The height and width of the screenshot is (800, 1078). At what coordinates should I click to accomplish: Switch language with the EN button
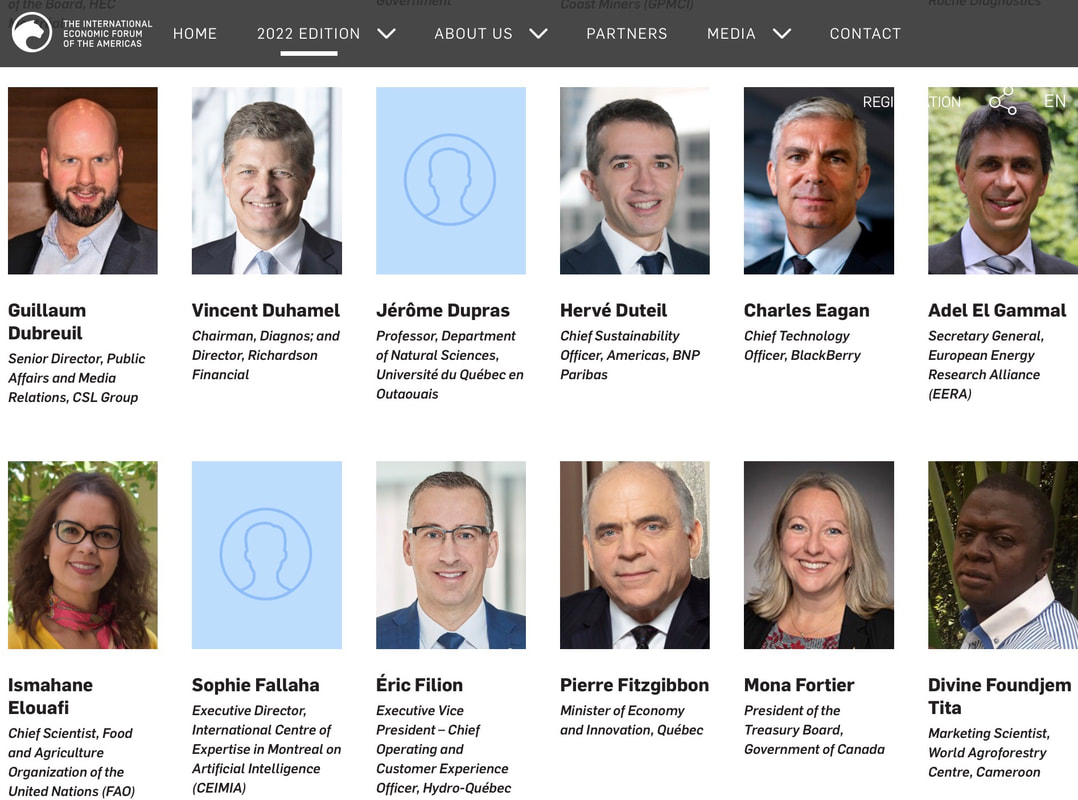(x=1055, y=101)
